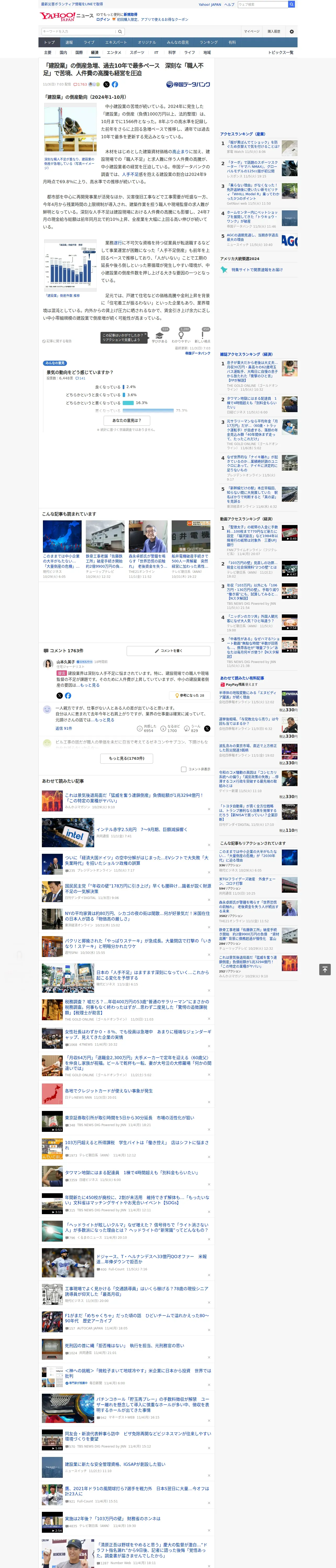The height and width of the screenshot is (1568, 336).
Task: Open article 各地でクレジットカードが使えない事象が発生
Action: point(109,1091)
